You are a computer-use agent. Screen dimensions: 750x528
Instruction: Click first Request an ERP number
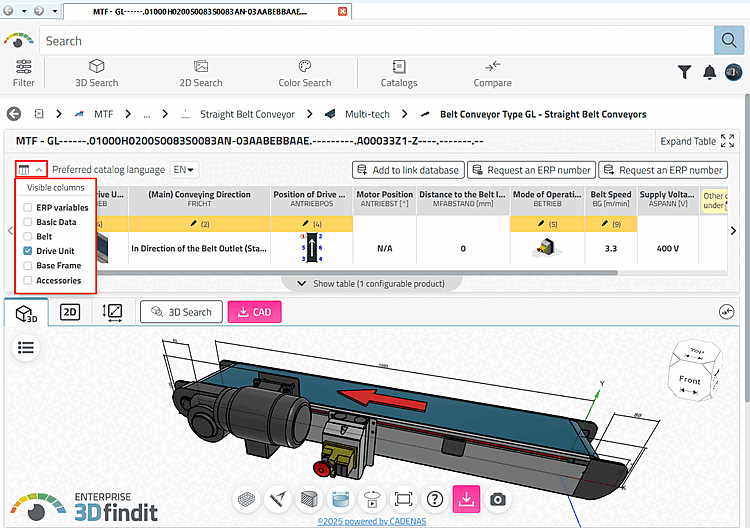(531, 170)
